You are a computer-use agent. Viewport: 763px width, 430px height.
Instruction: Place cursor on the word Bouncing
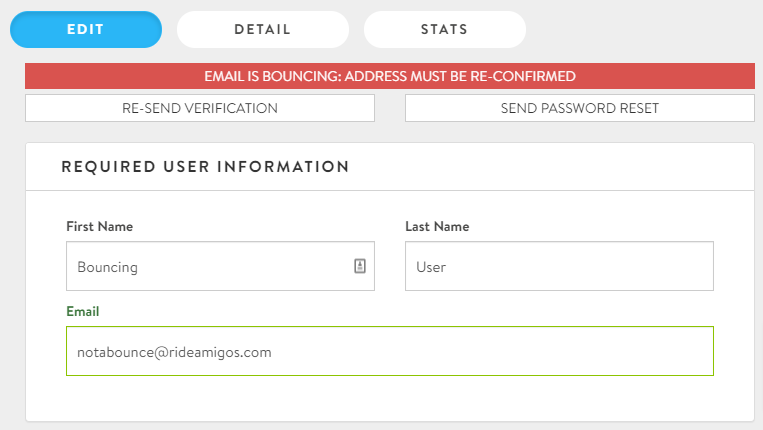pos(107,268)
